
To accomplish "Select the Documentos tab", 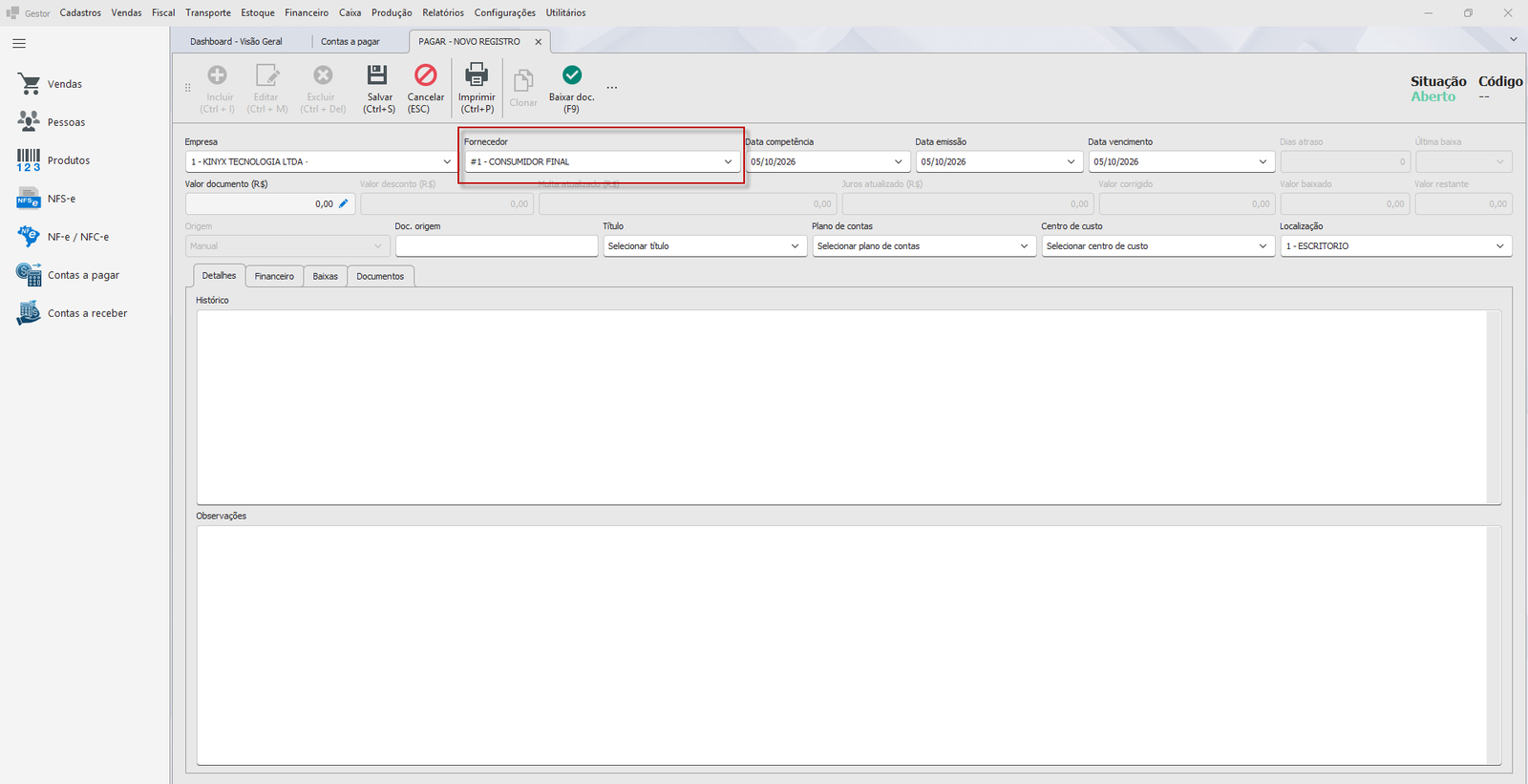I will (x=380, y=276).
